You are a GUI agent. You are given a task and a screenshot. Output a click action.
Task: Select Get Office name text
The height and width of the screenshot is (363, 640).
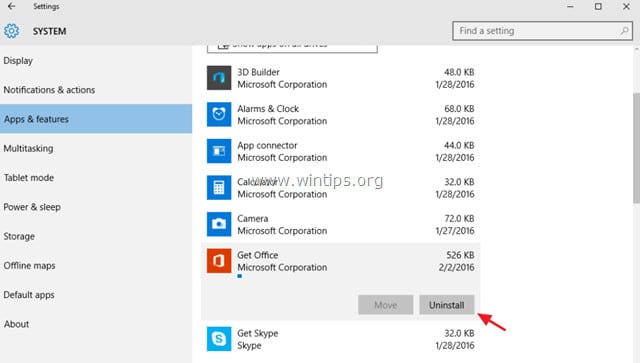click(x=258, y=255)
